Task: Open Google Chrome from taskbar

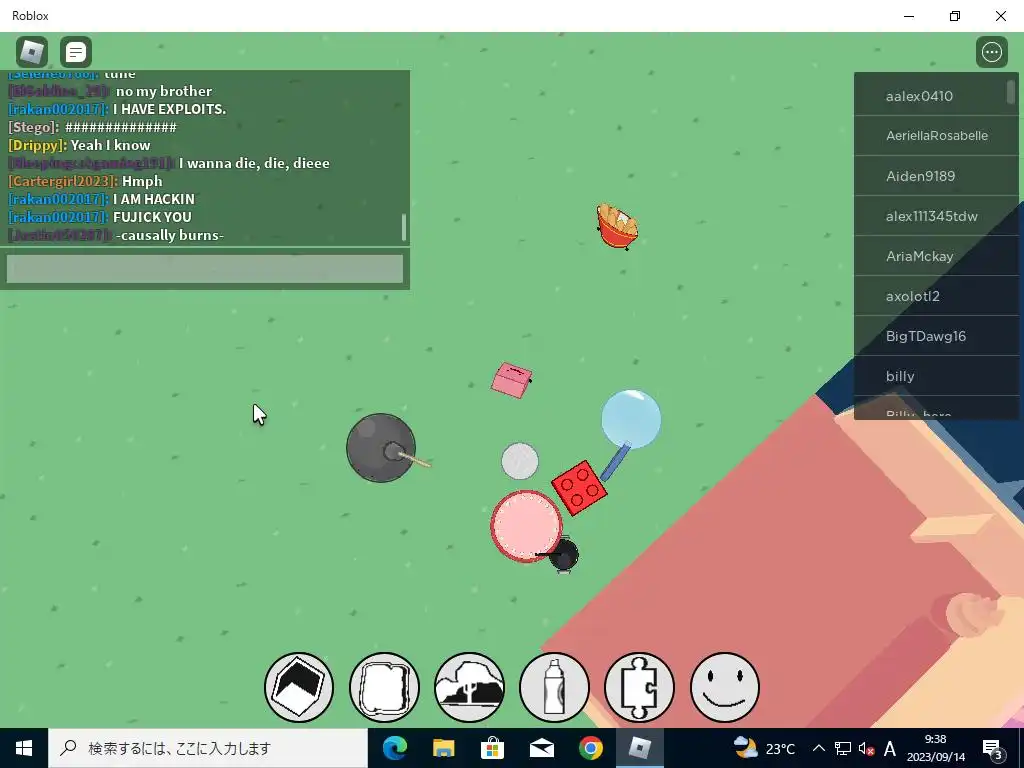Action: click(x=591, y=748)
